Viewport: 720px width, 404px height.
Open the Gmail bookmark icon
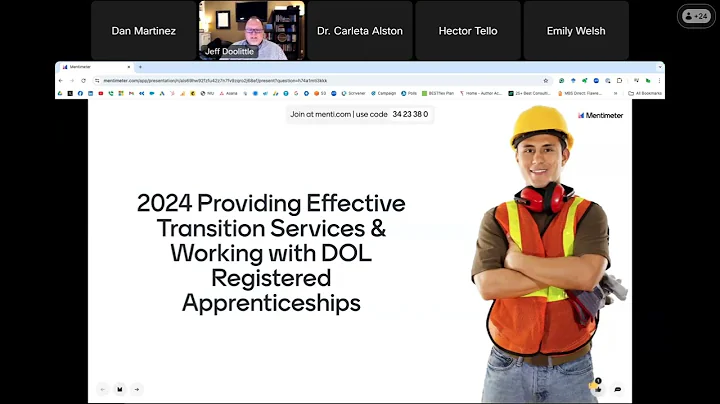point(131,93)
